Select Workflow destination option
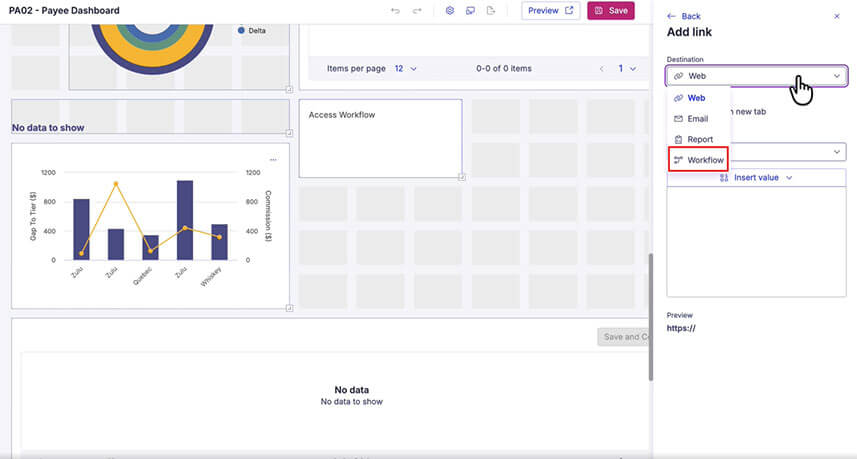The height and width of the screenshot is (459, 857). coord(698,160)
